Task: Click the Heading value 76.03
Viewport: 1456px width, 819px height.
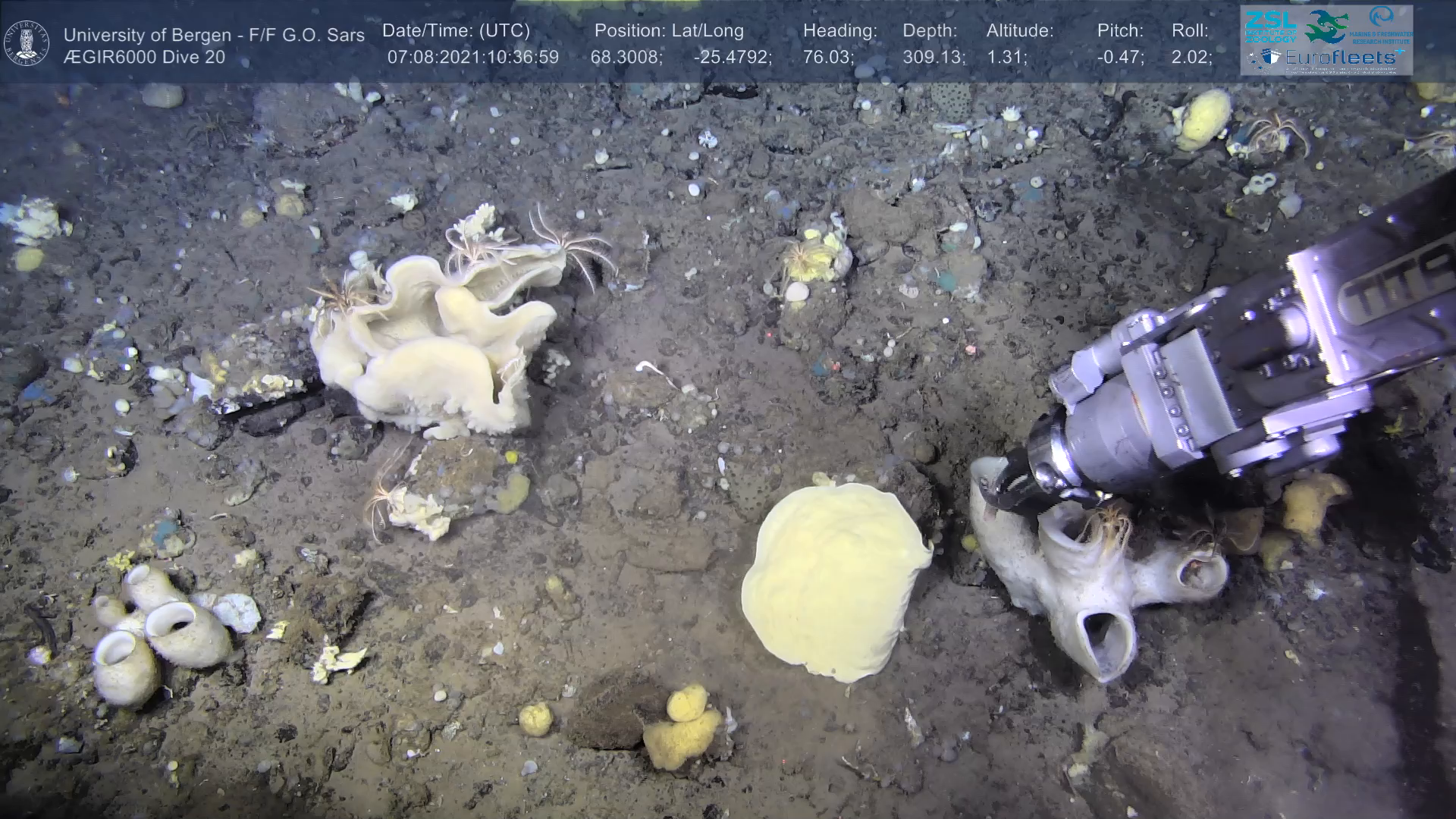Action: pos(828,58)
